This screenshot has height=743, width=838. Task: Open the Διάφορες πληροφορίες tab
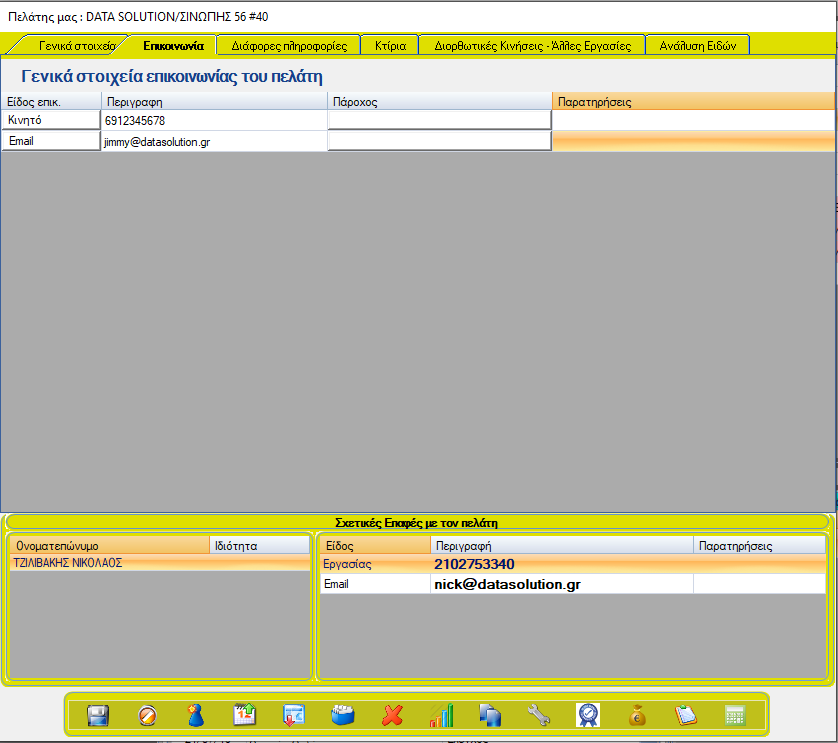tap(288, 46)
